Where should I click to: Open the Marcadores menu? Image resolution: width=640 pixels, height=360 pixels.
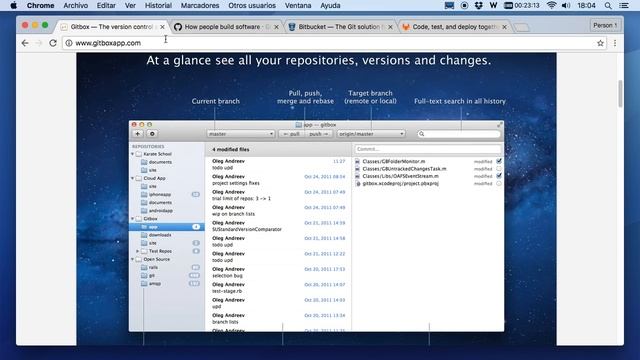pyautogui.click(x=200, y=5)
